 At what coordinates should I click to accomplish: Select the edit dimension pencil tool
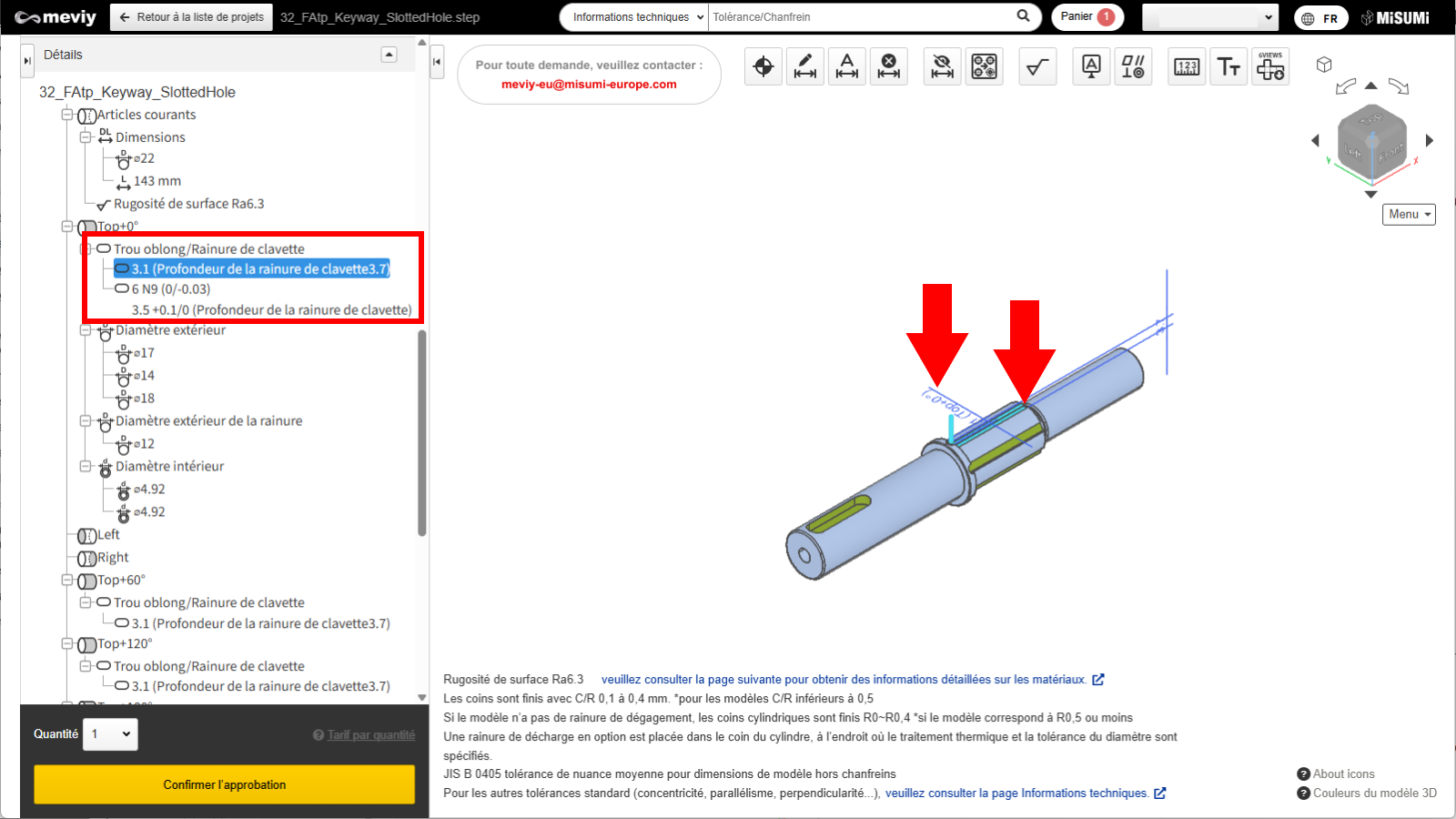point(805,66)
